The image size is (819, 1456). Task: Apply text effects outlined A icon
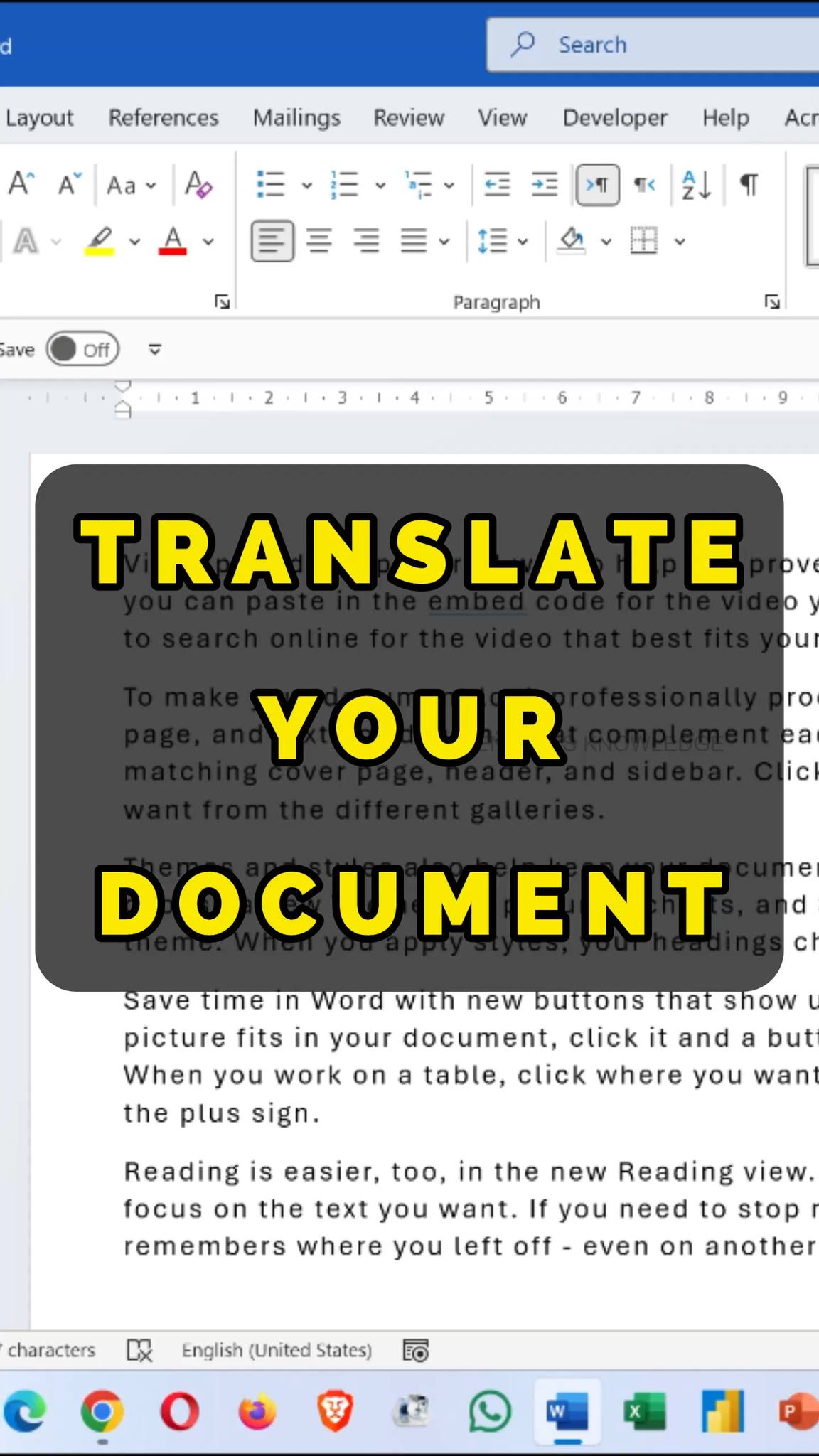(x=26, y=242)
